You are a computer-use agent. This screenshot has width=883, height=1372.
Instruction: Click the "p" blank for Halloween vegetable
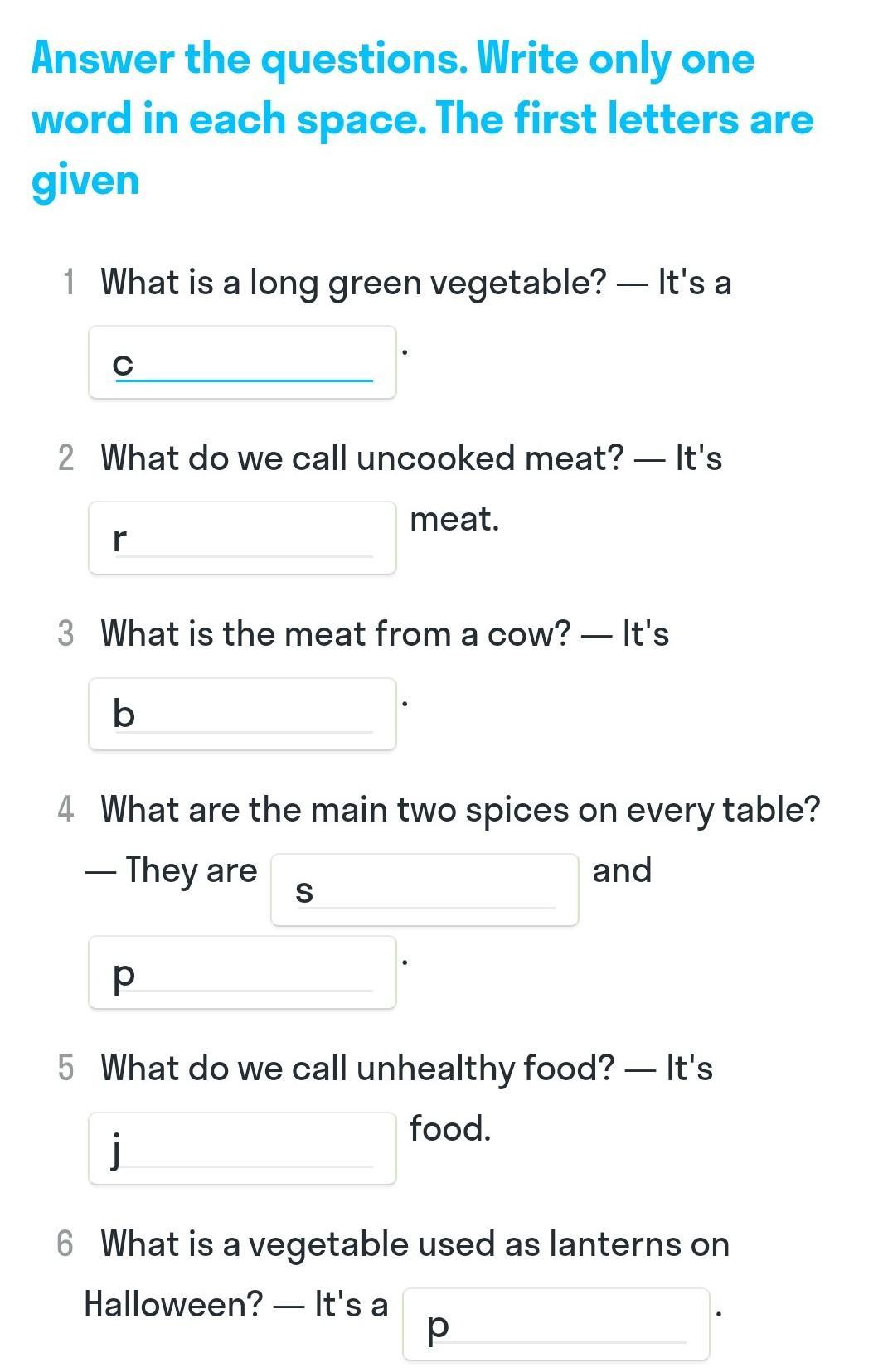coord(556,1324)
